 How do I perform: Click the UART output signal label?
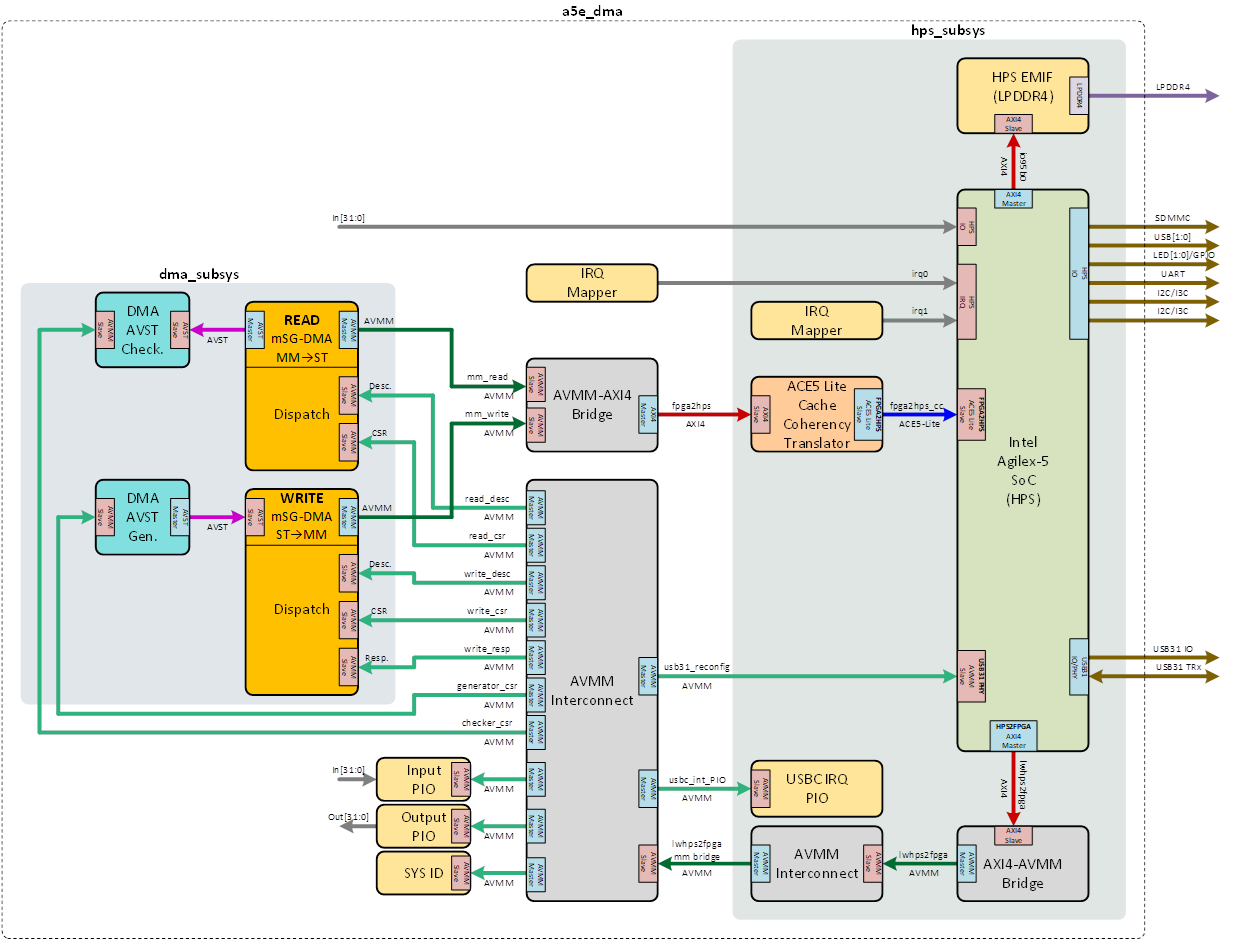click(1173, 273)
